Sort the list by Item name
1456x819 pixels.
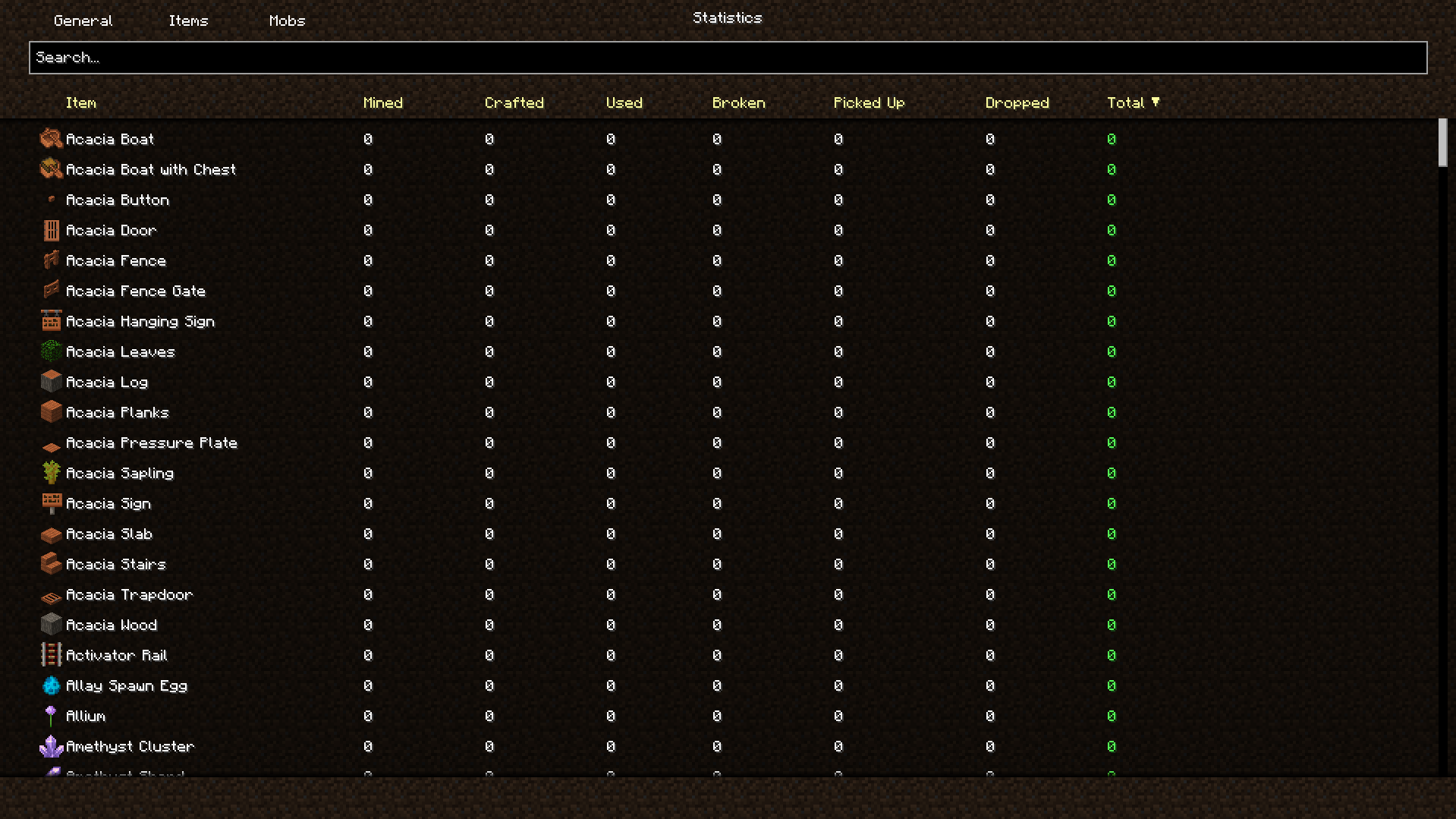tap(80, 102)
